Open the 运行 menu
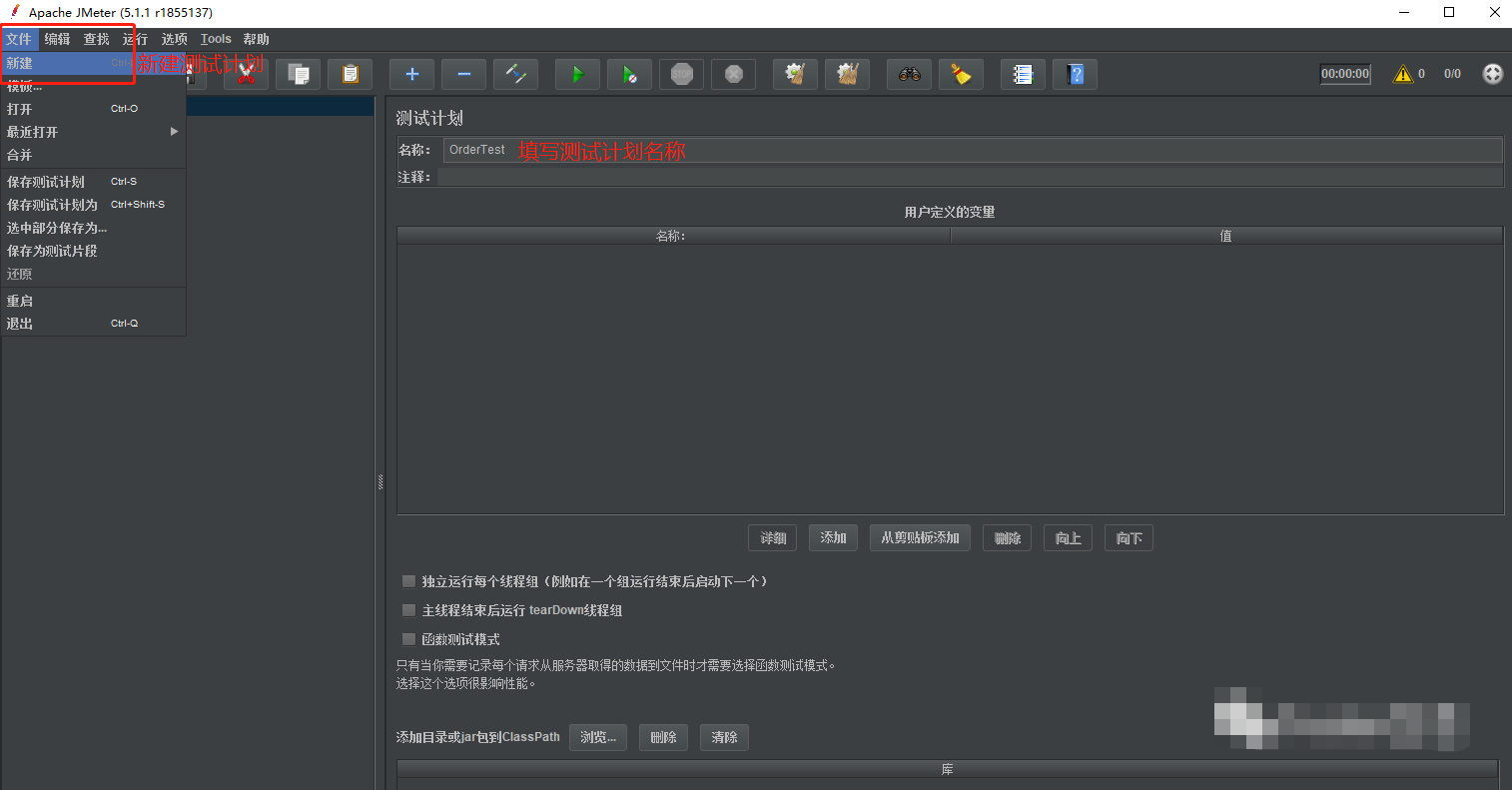 [x=135, y=39]
